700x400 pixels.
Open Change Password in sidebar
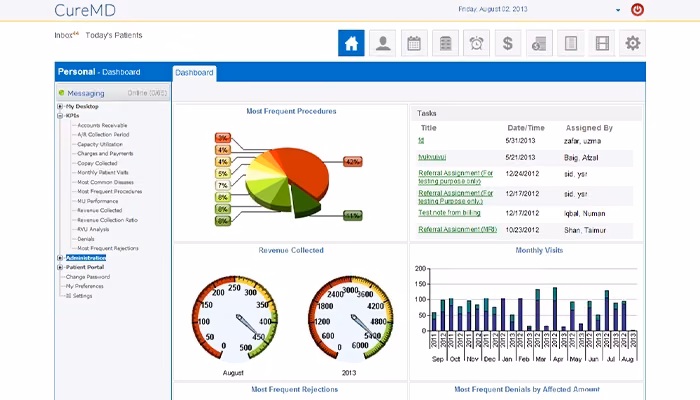pyautogui.click(x=88, y=277)
